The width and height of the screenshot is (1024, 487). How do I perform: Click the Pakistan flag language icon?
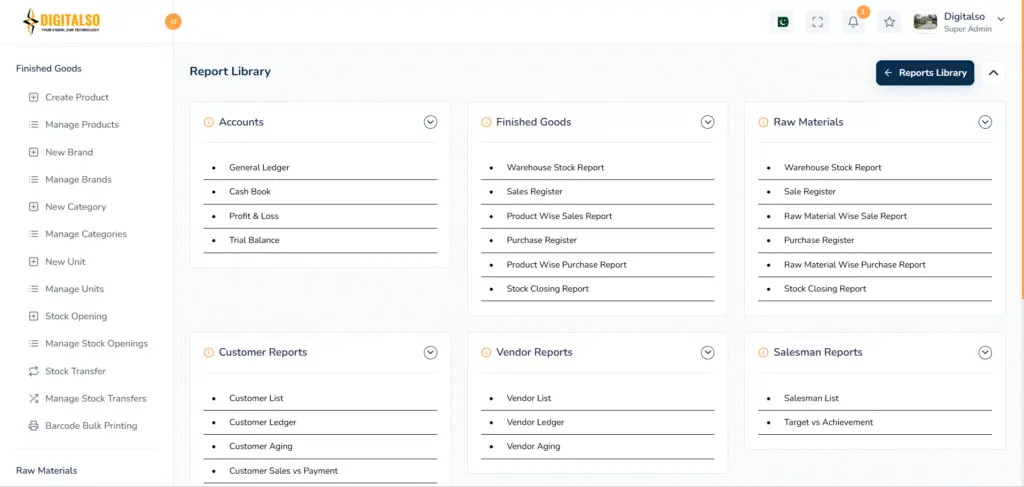click(781, 22)
